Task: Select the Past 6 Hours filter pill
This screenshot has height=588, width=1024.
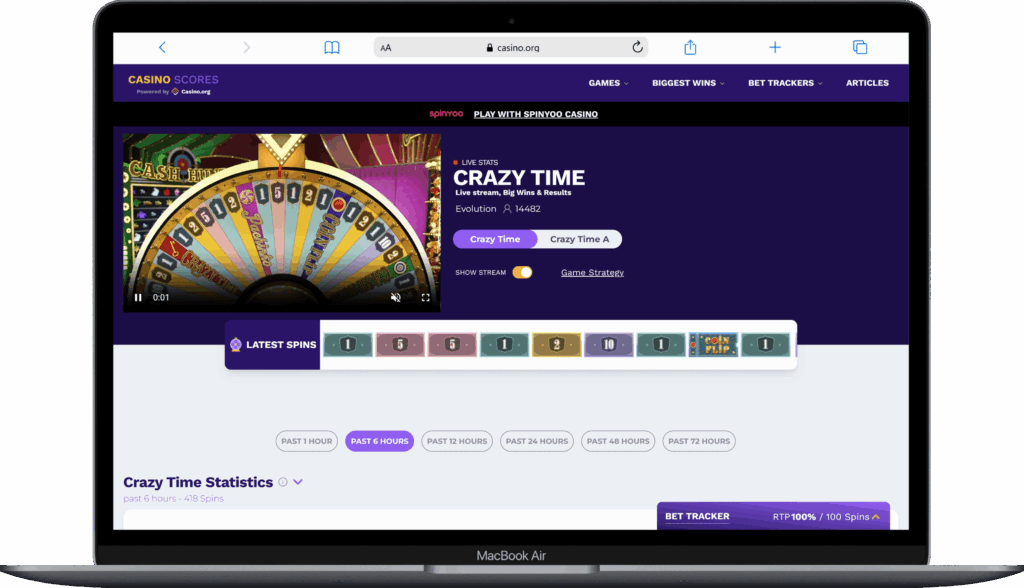Action: pos(379,440)
